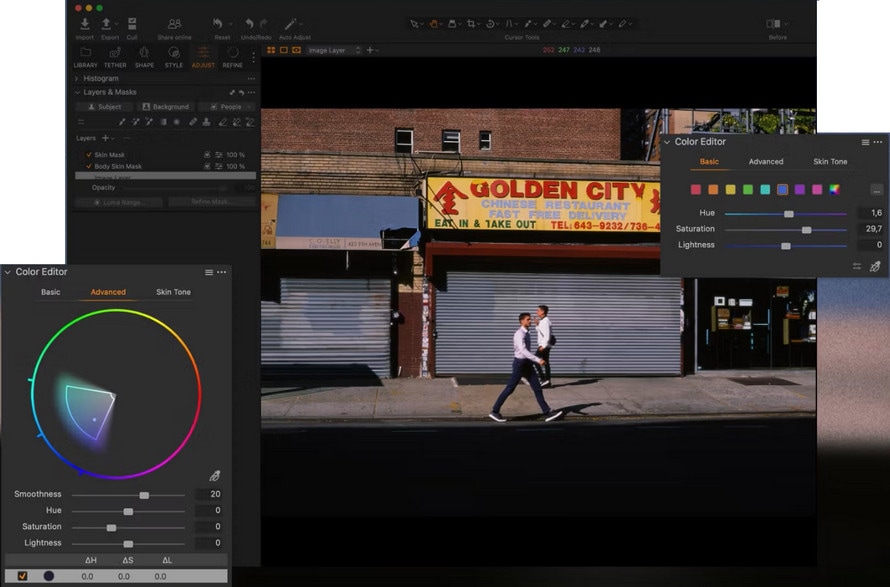Select the Linear Gradient Mask tool

coord(163,122)
